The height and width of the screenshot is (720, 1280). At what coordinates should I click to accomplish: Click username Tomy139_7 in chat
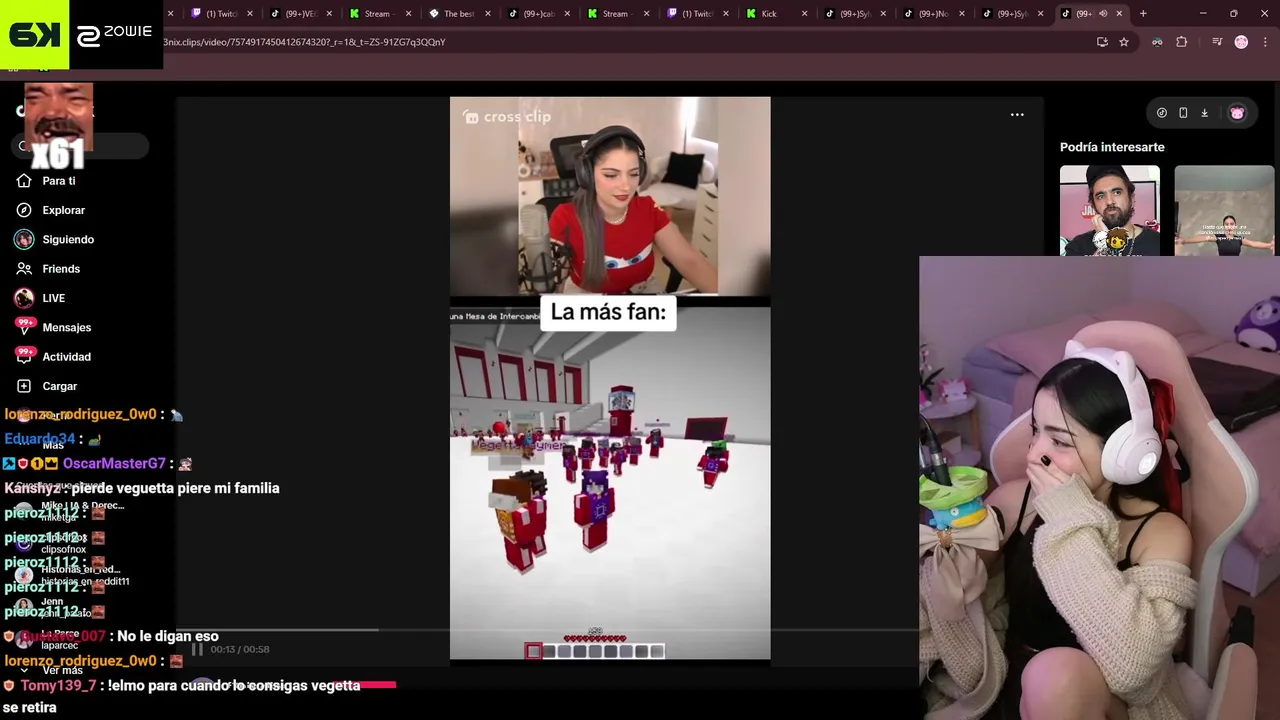[x=58, y=686]
